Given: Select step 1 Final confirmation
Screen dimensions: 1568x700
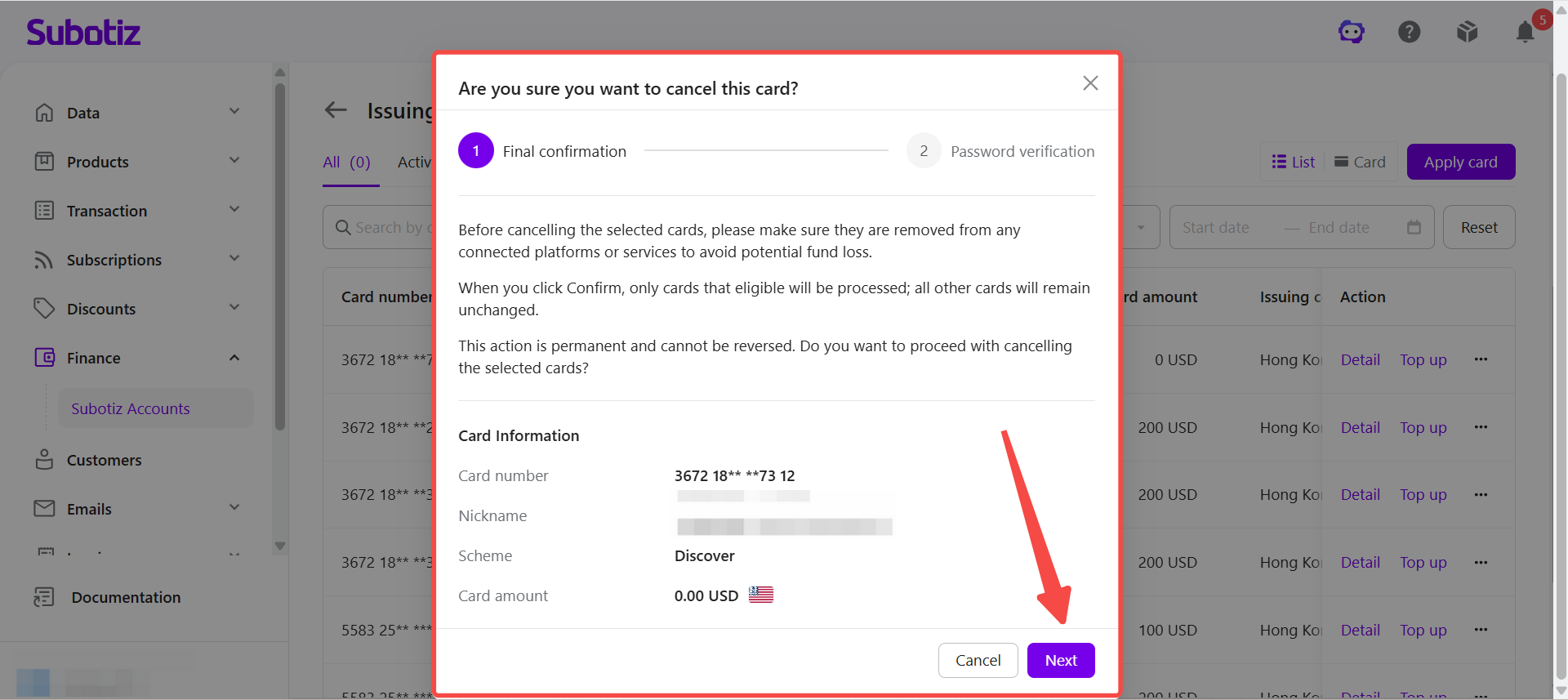Looking at the screenshot, I should coord(542,151).
